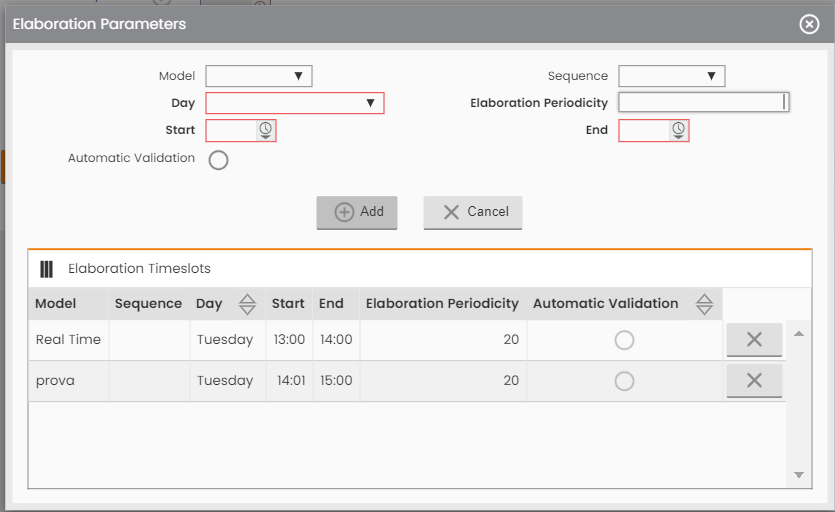Close the Elaboration Parameters dialog
The width and height of the screenshot is (835, 512).
click(x=809, y=24)
